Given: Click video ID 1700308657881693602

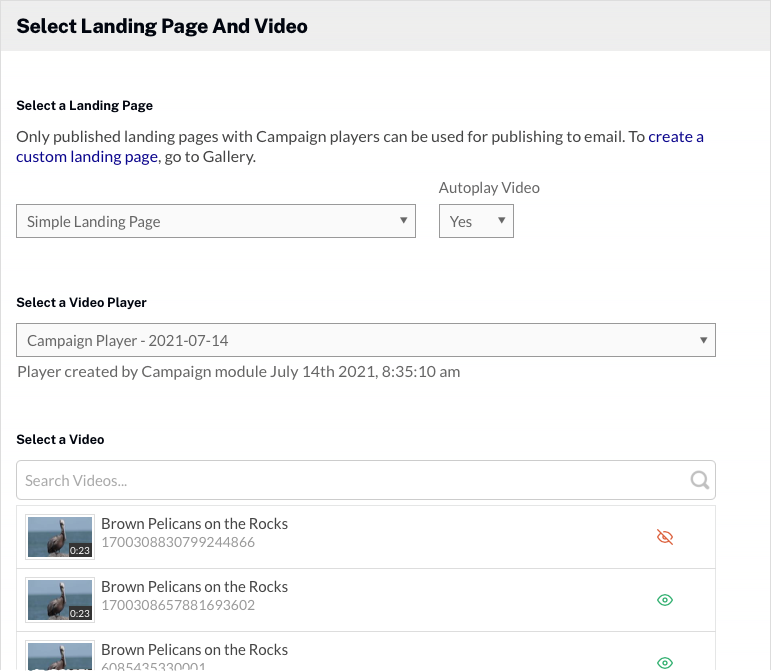Looking at the screenshot, I should coord(178,606).
